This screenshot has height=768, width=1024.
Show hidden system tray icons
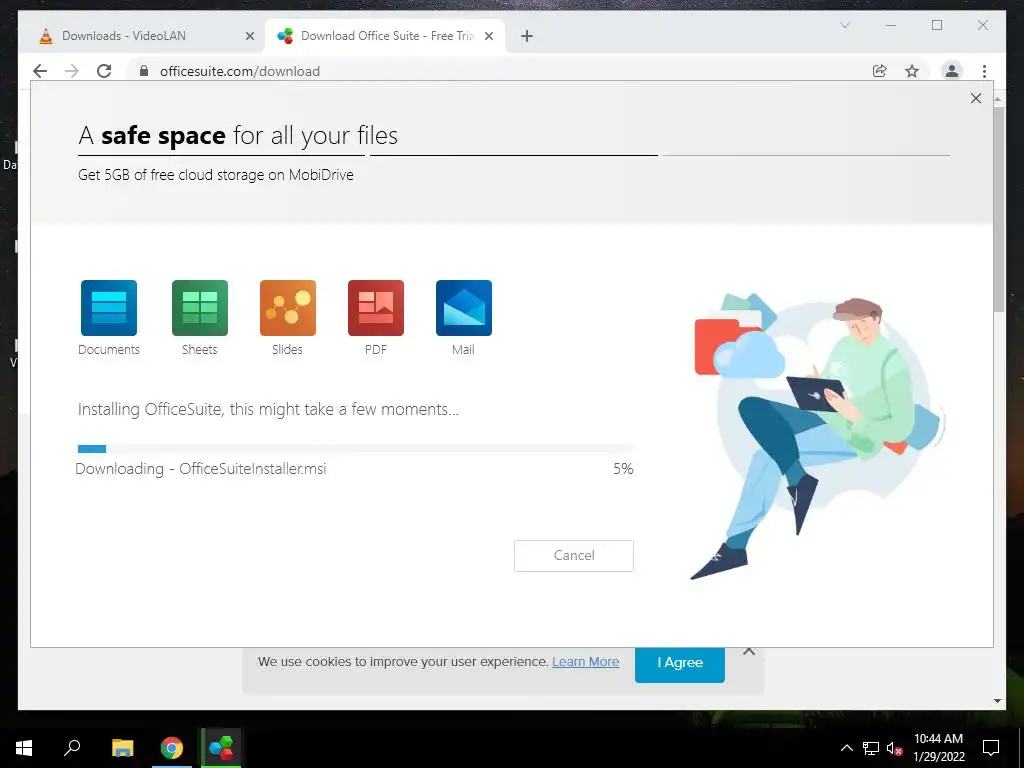click(x=846, y=748)
